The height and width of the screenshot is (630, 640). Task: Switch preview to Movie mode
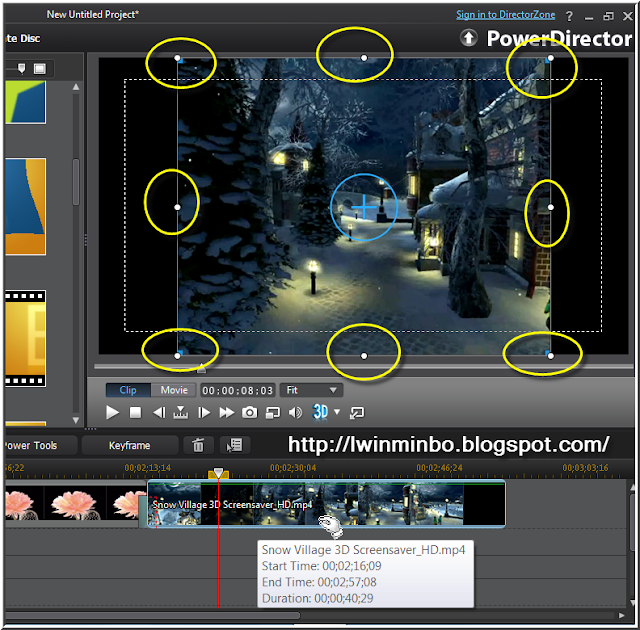pyautogui.click(x=174, y=390)
